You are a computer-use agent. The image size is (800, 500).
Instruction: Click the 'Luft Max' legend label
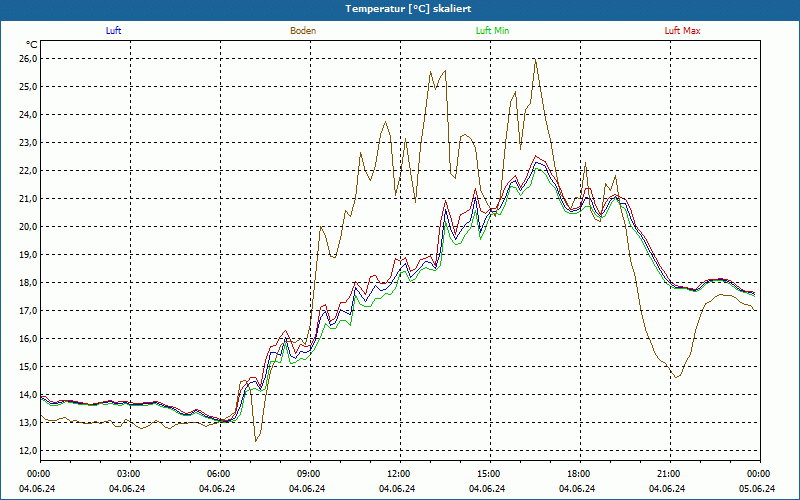[682, 31]
